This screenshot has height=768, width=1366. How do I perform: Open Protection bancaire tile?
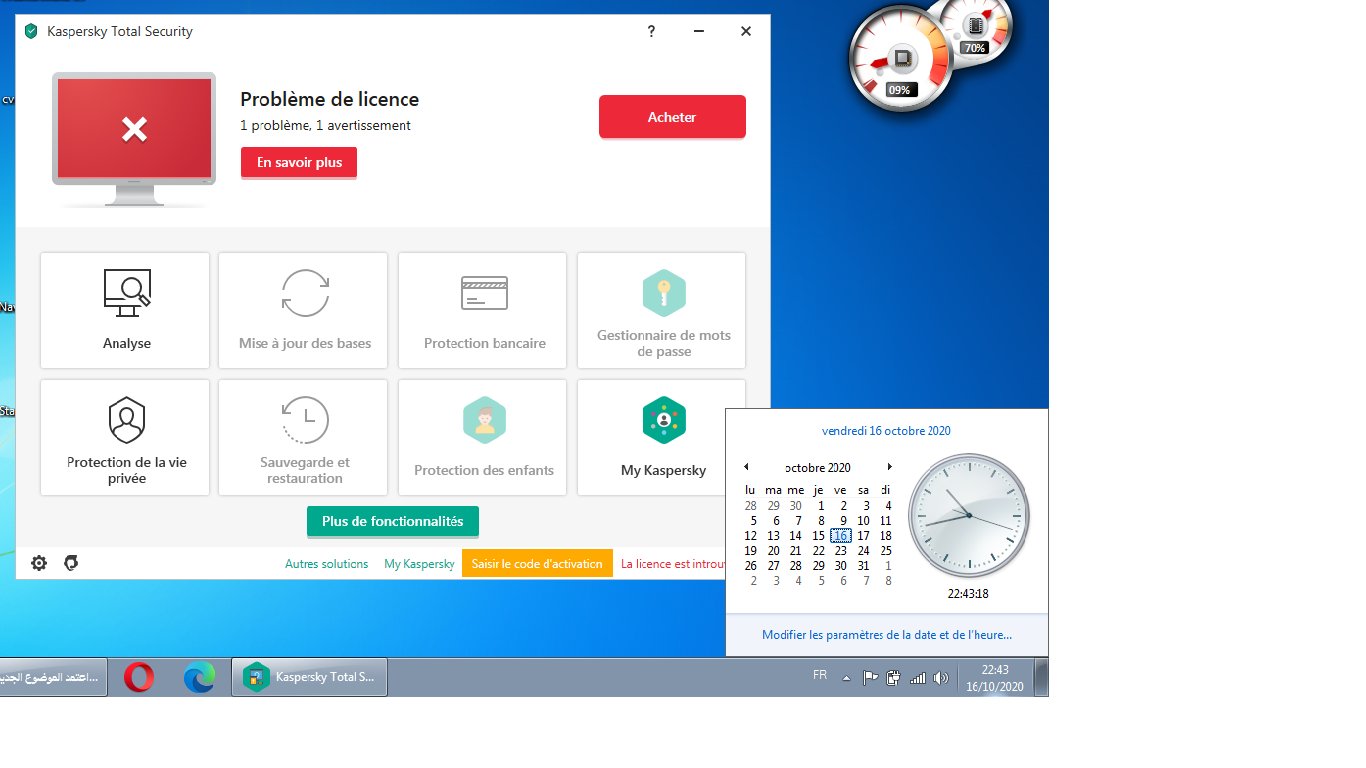click(x=483, y=310)
